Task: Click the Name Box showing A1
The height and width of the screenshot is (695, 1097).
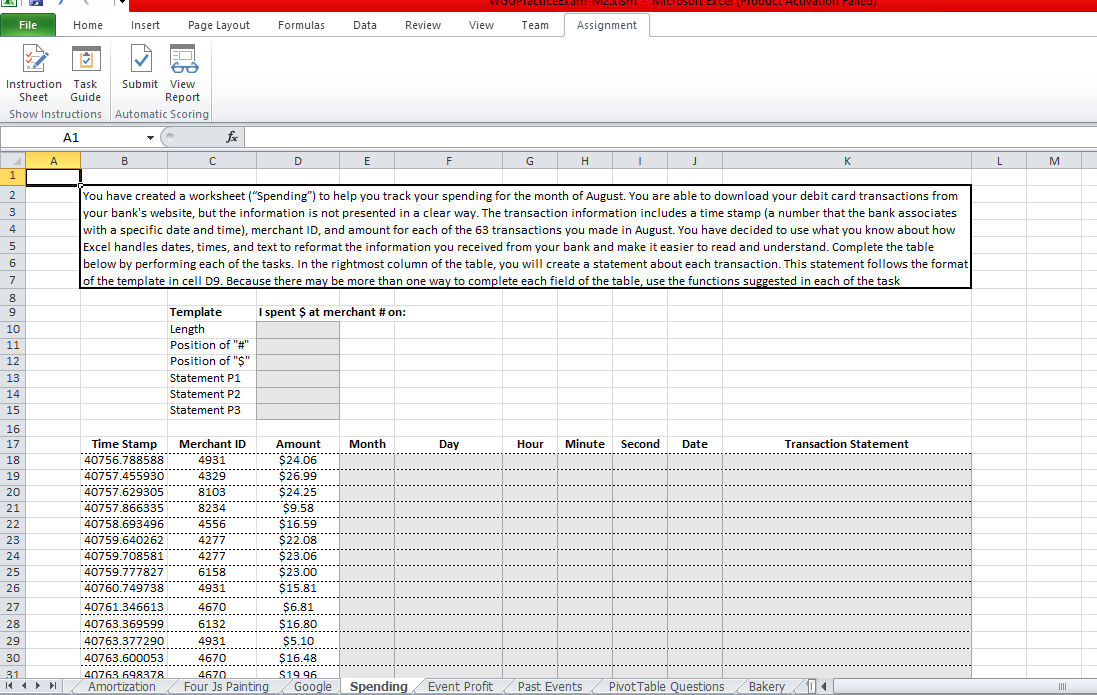Action: pyautogui.click(x=71, y=137)
